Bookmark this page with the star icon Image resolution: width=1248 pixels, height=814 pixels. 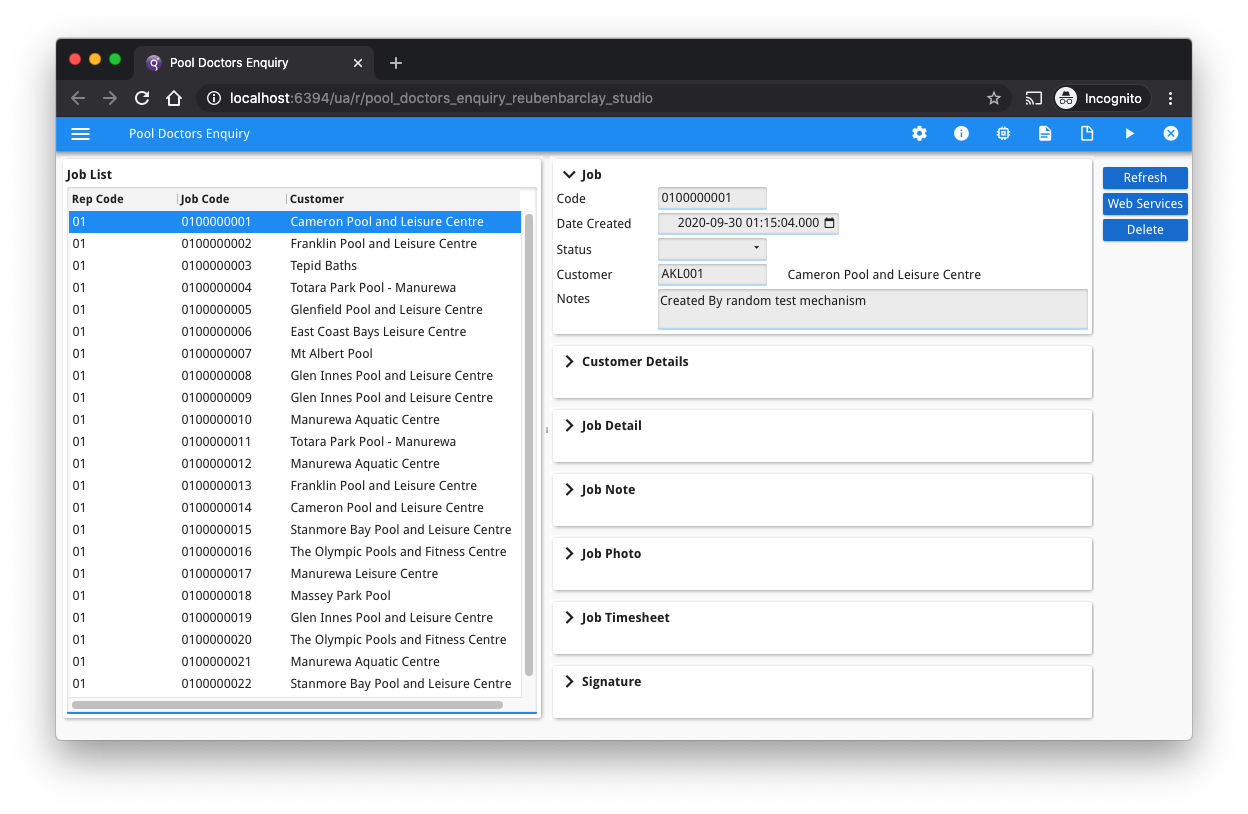point(993,98)
